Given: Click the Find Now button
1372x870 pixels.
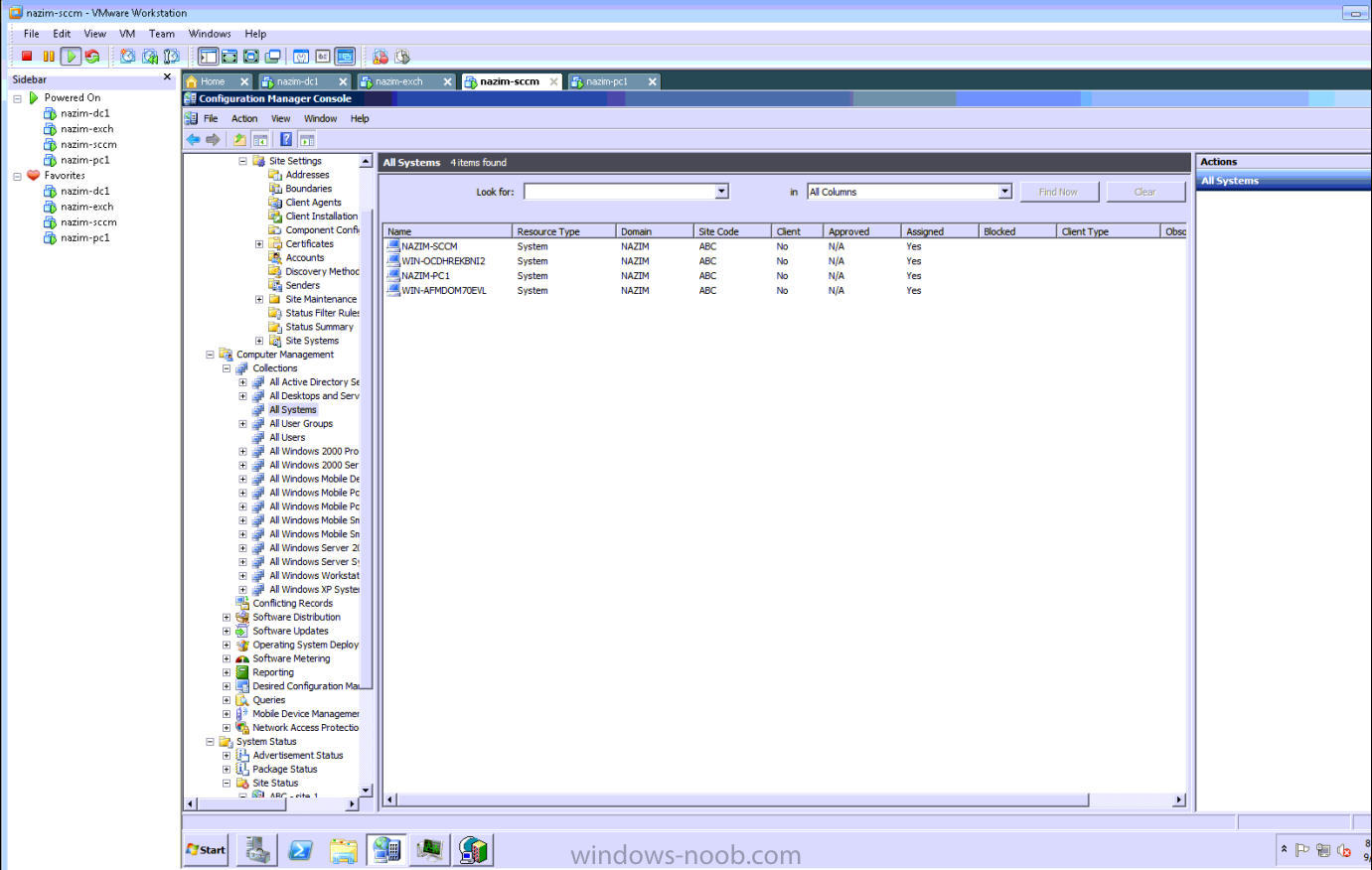Looking at the screenshot, I should click(x=1059, y=192).
